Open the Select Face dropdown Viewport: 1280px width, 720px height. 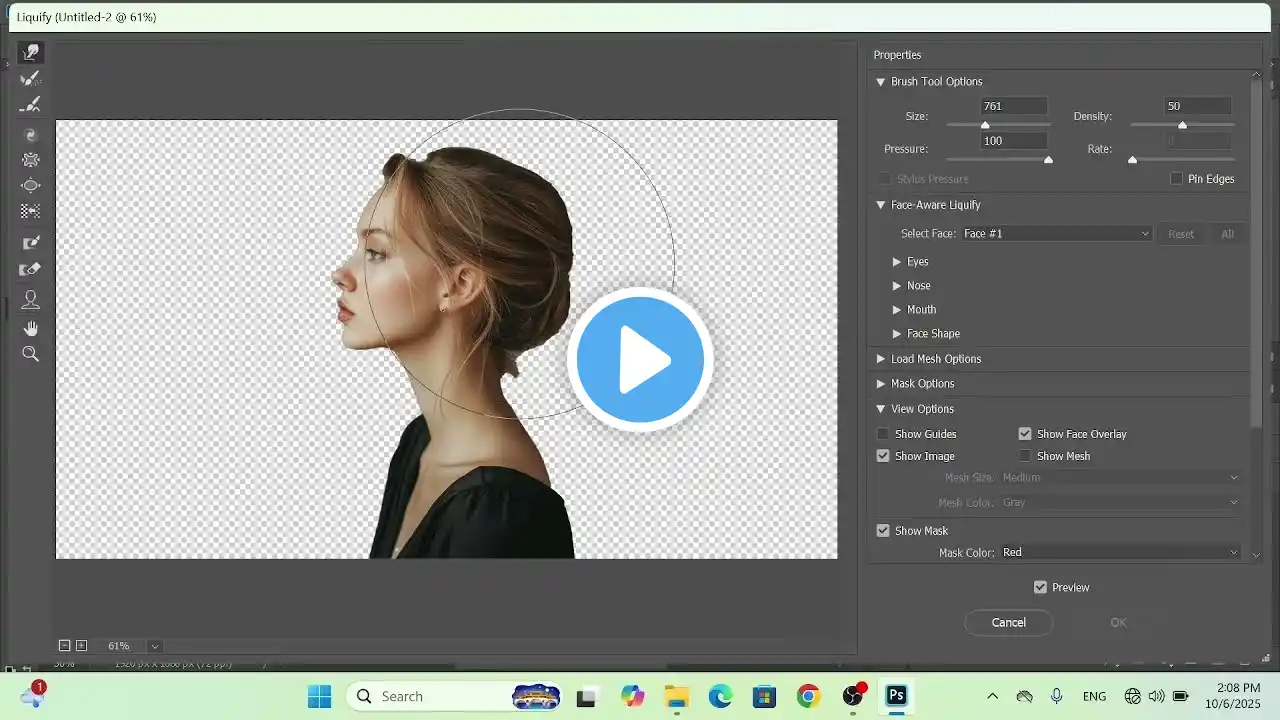(1056, 234)
